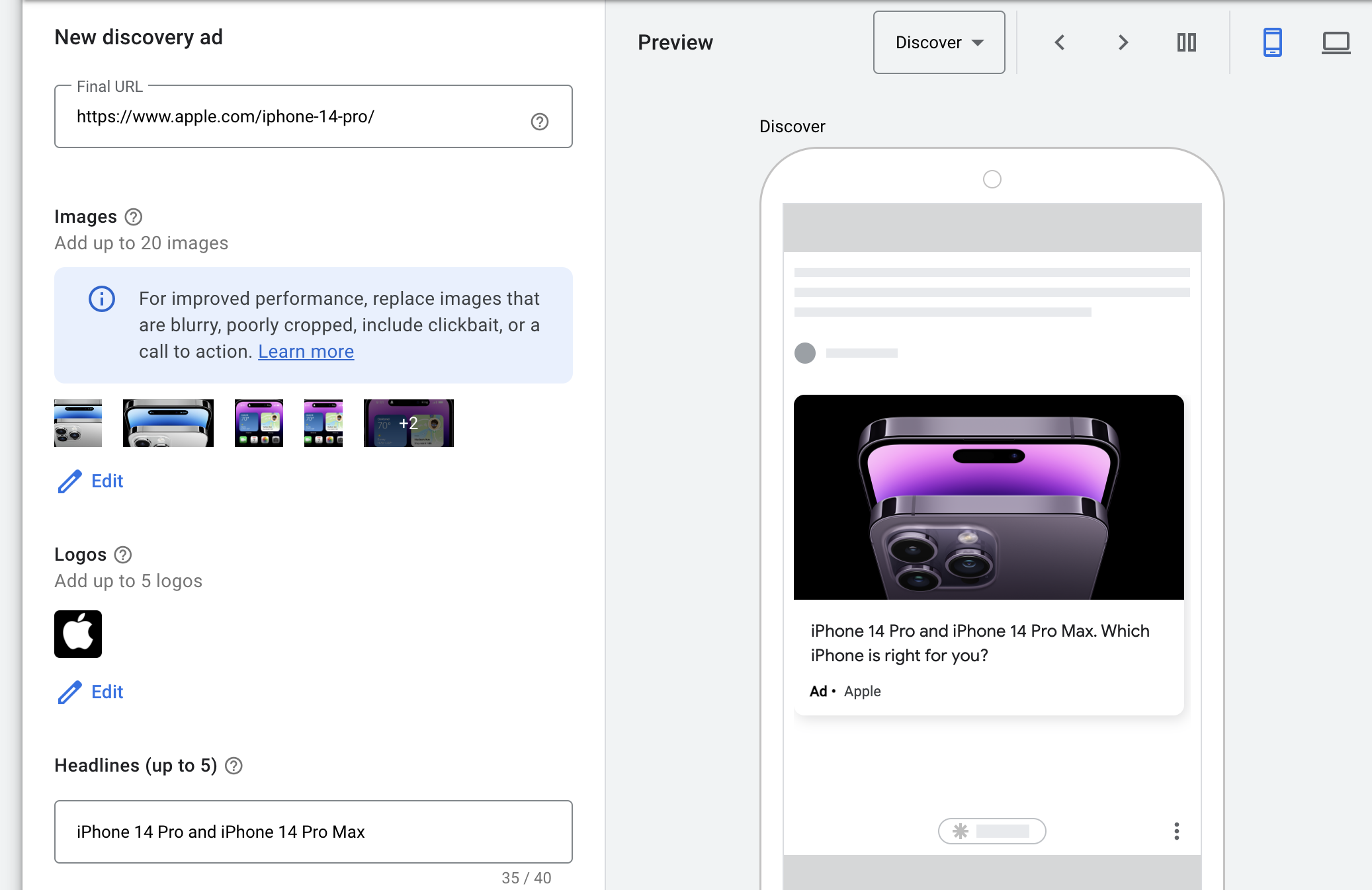Click the Apple logo thumbnail
The height and width of the screenshot is (890, 1372).
point(78,634)
